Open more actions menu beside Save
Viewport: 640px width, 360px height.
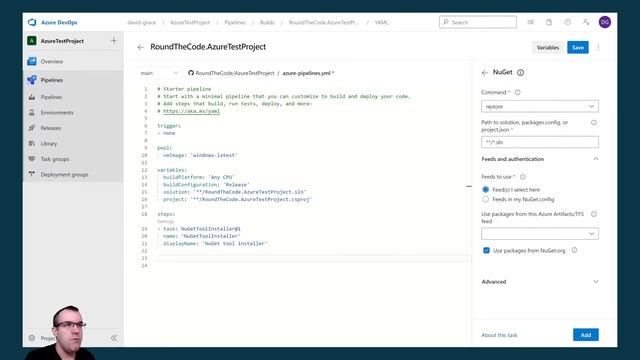(598, 47)
